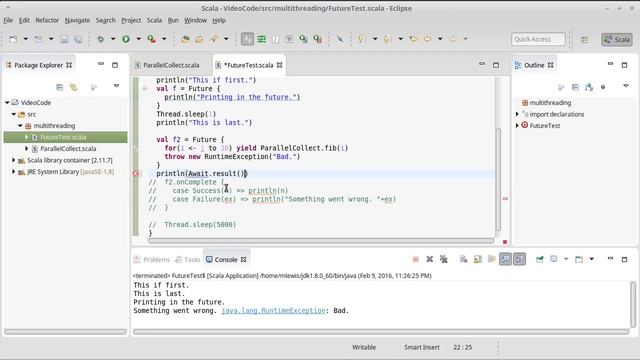This screenshot has height=360, width=640.
Task: Click the green Run button
Action: 126,39
